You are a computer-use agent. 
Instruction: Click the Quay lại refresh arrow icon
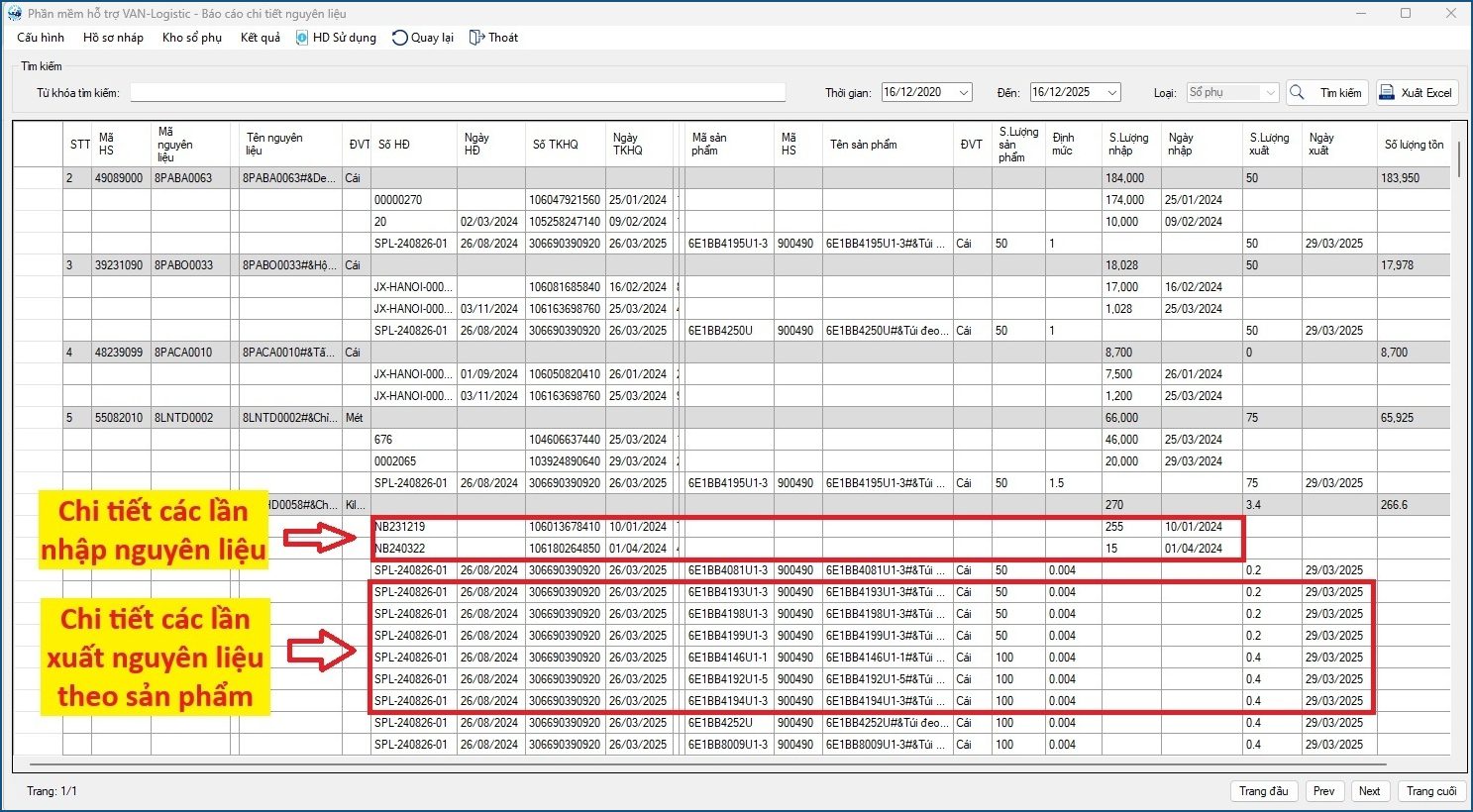pyautogui.click(x=399, y=38)
